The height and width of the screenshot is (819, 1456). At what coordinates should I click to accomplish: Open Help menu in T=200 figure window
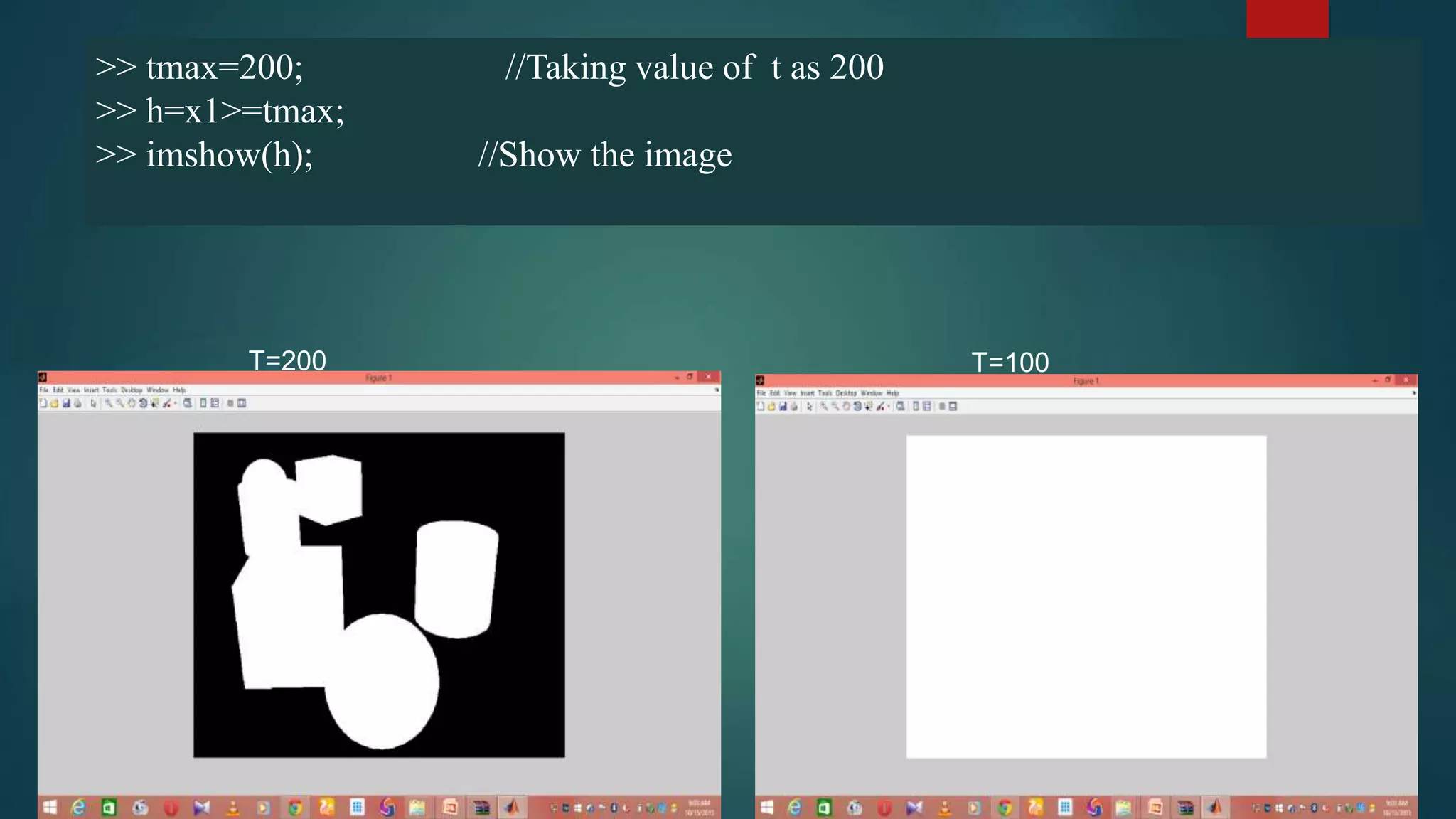pos(179,390)
